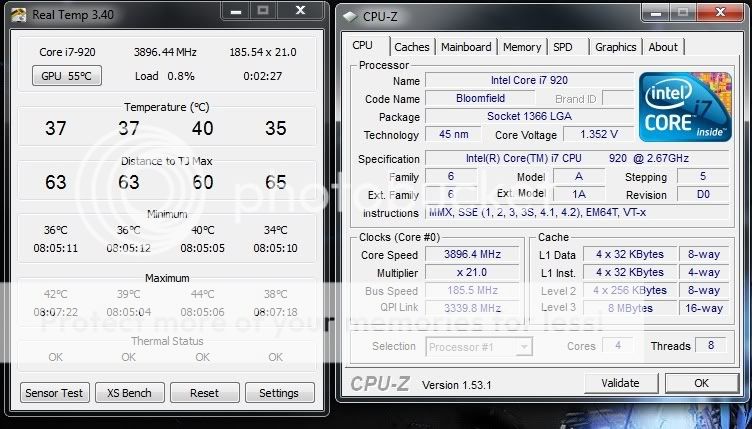Click the Ext. Model value '1A'

click(x=578, y=195)
